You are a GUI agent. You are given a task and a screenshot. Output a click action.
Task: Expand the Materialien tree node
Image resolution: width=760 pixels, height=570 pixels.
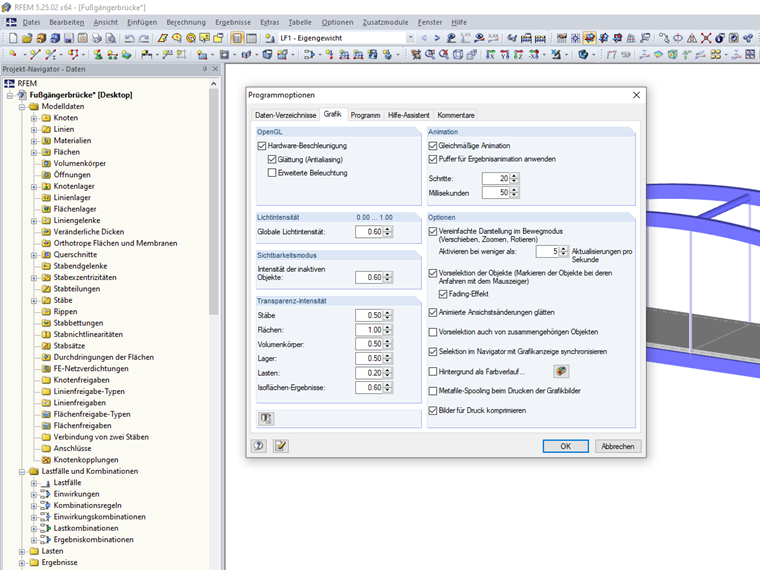(34, 141)
